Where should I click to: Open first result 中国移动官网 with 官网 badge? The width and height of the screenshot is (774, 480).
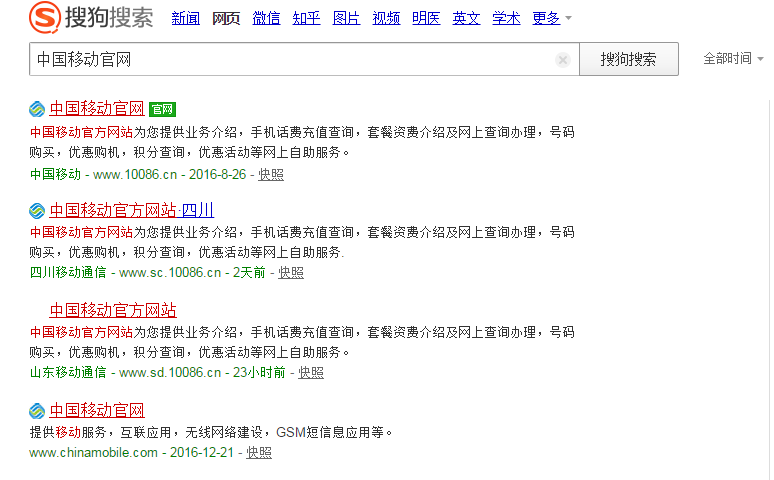point(97,108)
